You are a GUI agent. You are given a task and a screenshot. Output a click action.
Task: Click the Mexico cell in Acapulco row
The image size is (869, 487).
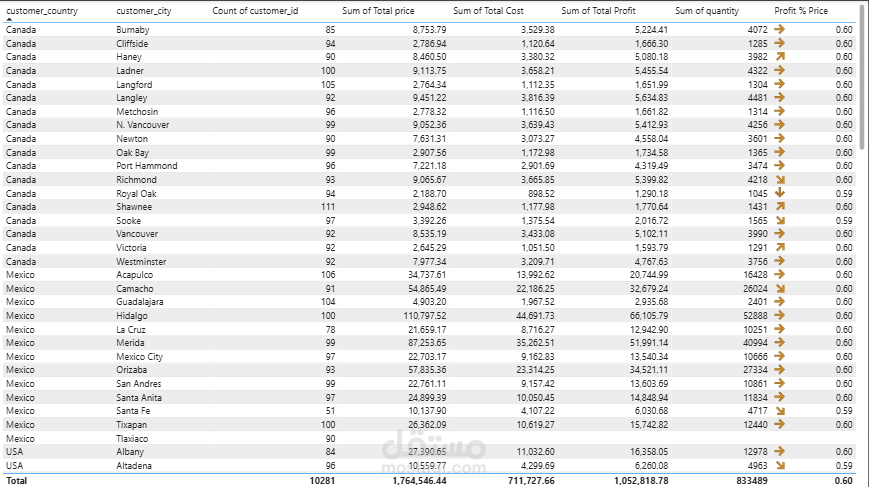(20, 275)
